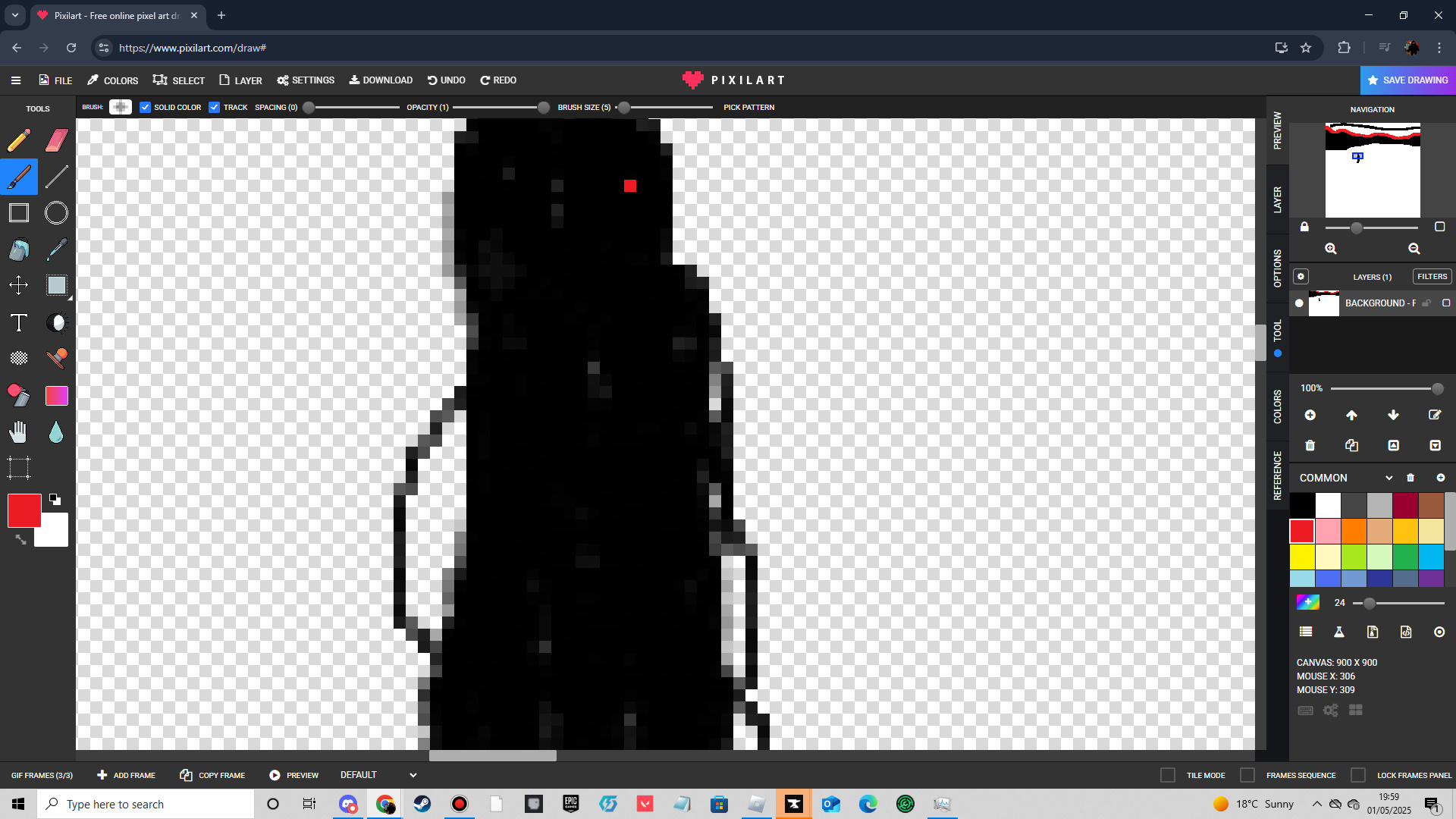
Task: Select the Text tool
Action: (19, 322)
